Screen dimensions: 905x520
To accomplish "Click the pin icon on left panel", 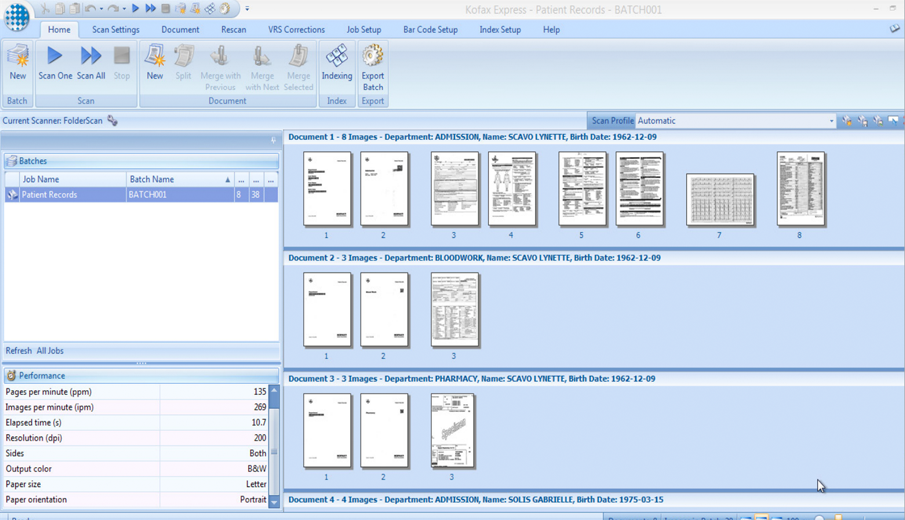I will click(x=273, y=140).
